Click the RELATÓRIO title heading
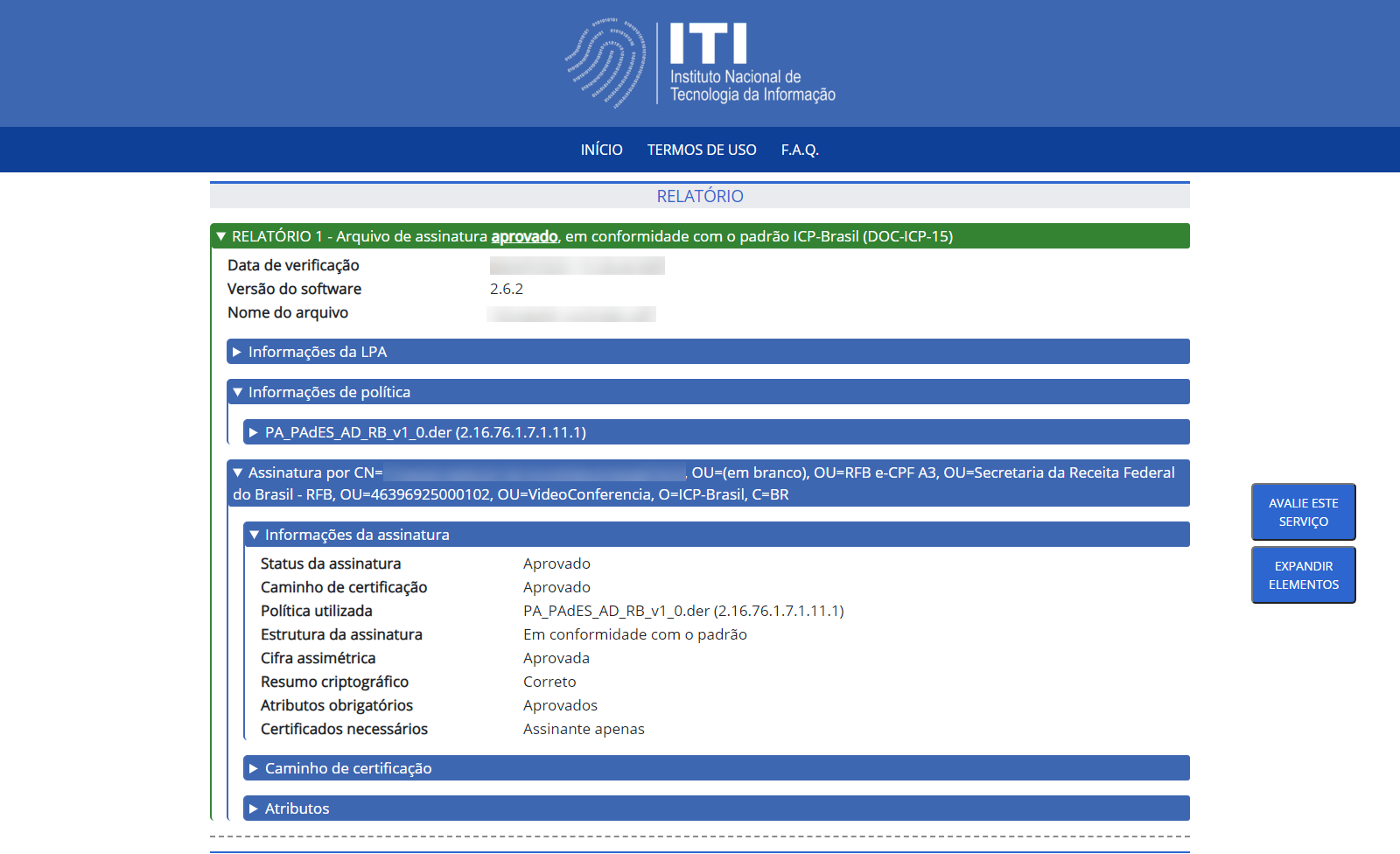 700,196
